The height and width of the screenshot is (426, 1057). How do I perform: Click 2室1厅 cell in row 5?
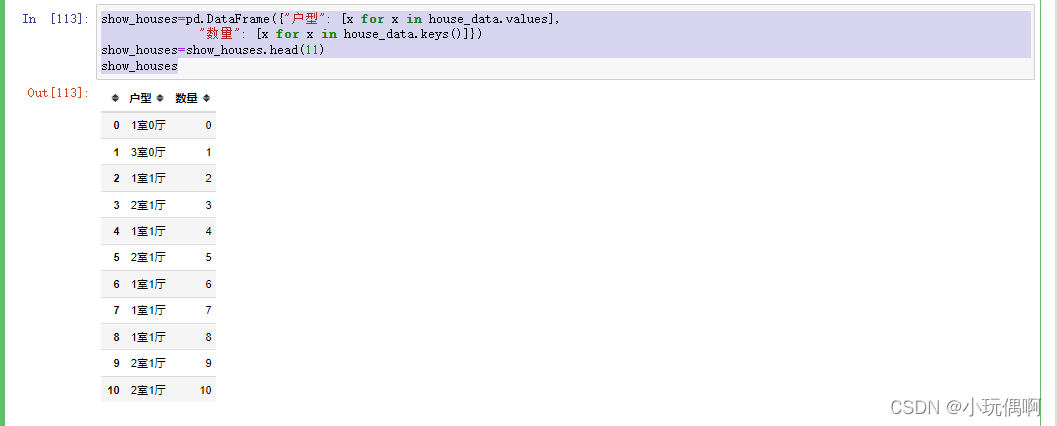pyautogui.click(x=148, y=257)
